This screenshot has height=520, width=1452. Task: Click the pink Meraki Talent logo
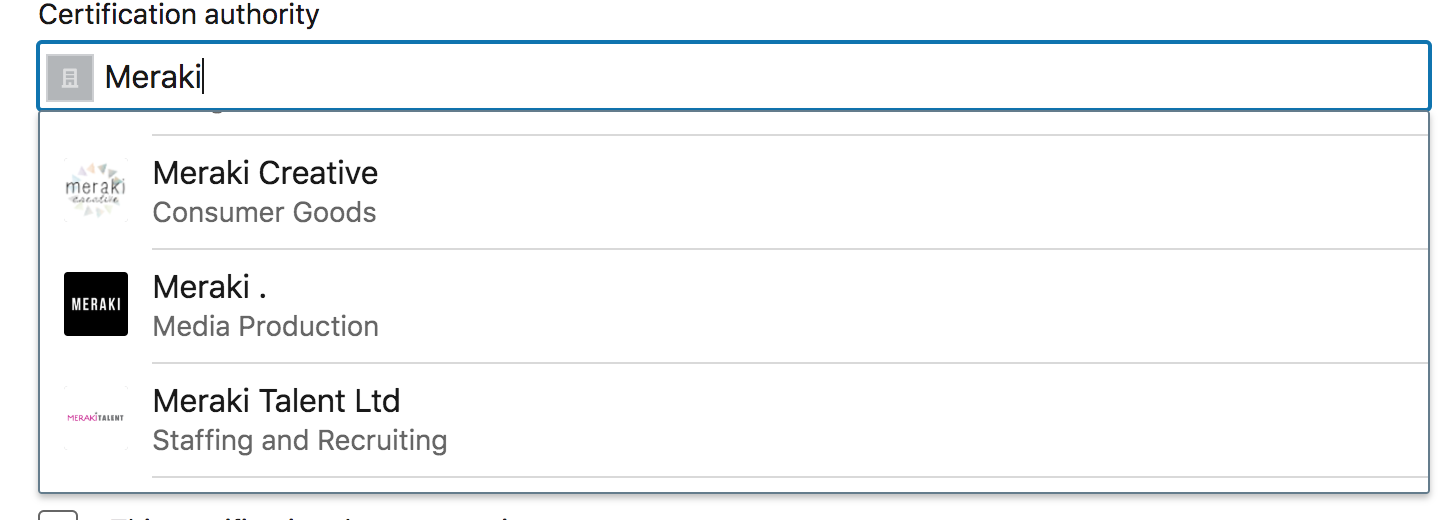click(x=96, y=417)
